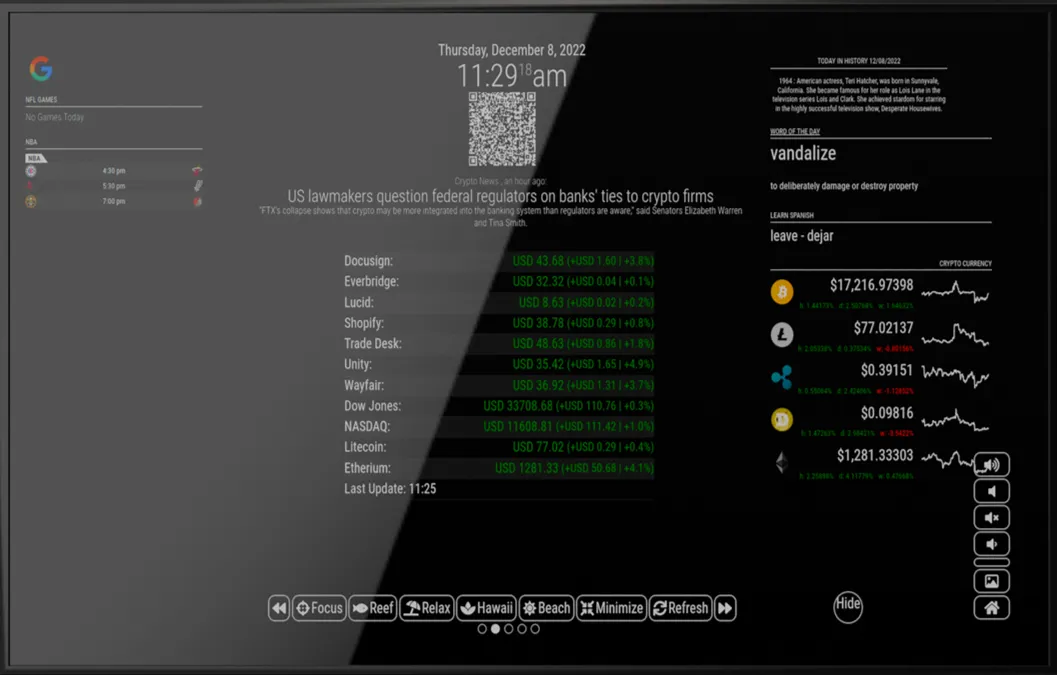Screen dimensions: 1057x675
Task: Click the Minimize button in the bottom bar
Action: 611,608
